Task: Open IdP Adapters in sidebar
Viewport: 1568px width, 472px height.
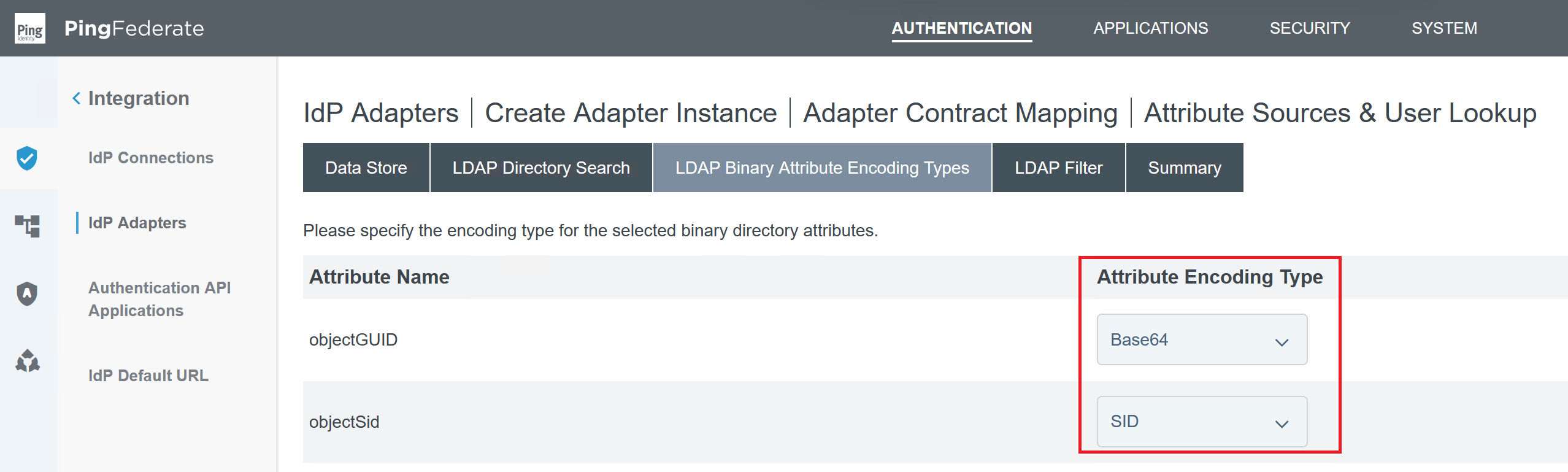Action: point(137,223)
